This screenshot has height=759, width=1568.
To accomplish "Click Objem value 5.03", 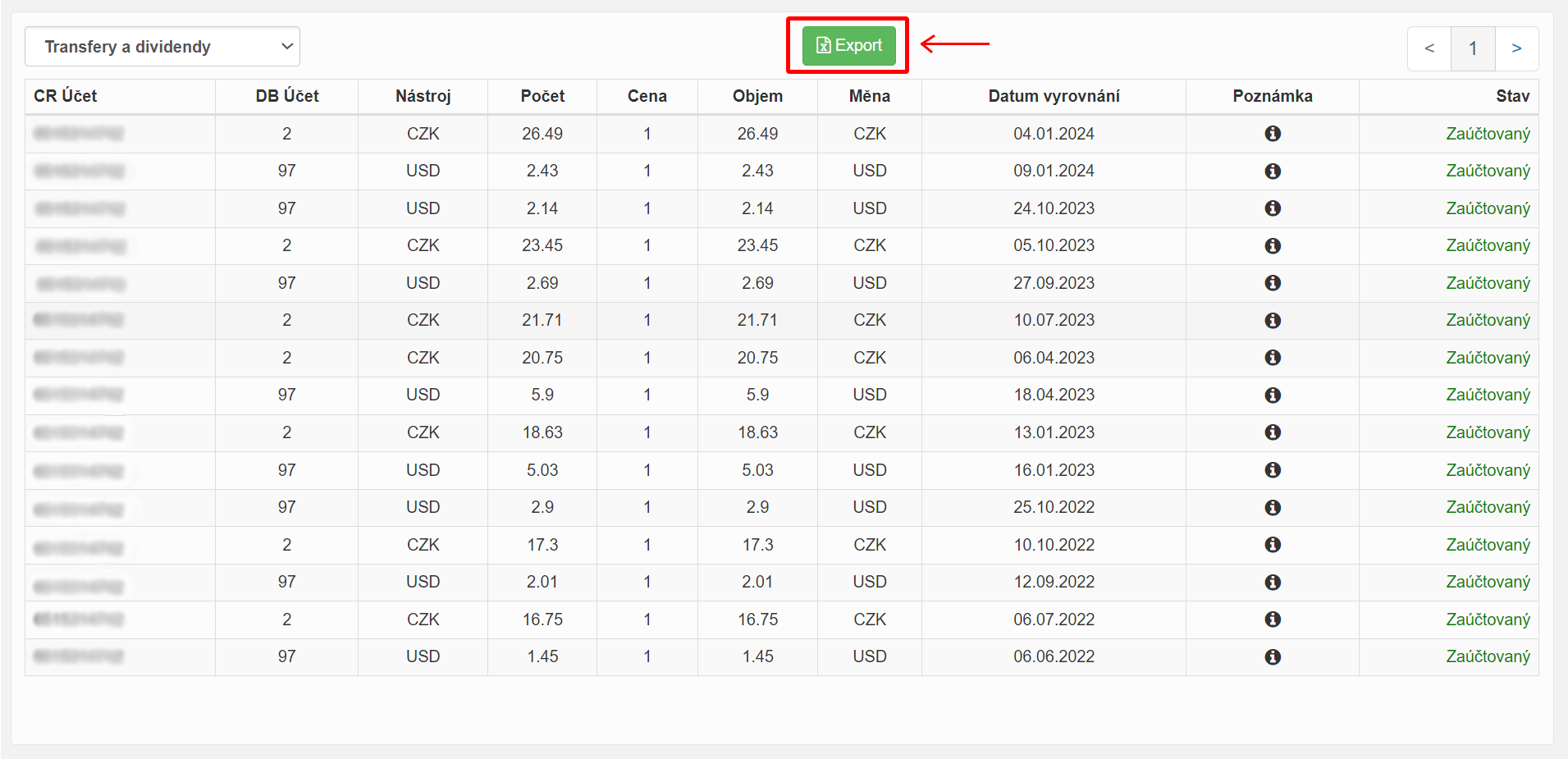I will (757, 470).
